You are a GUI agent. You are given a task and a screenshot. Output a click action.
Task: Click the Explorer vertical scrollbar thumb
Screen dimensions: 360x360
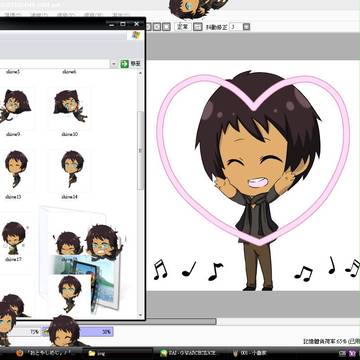point(141,150)
